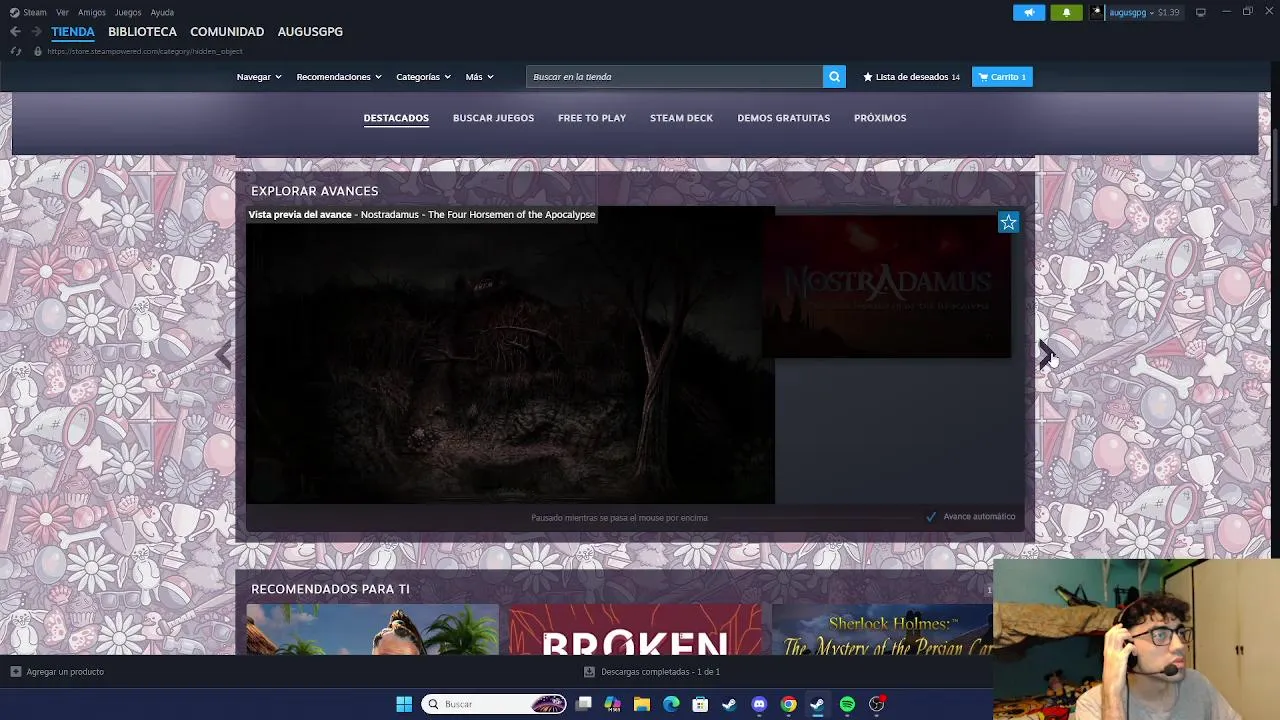The height and width of the screenshot is (720, 1280).
Task: Select the STEAM DECK tab
Action: (x=681, y=118)
